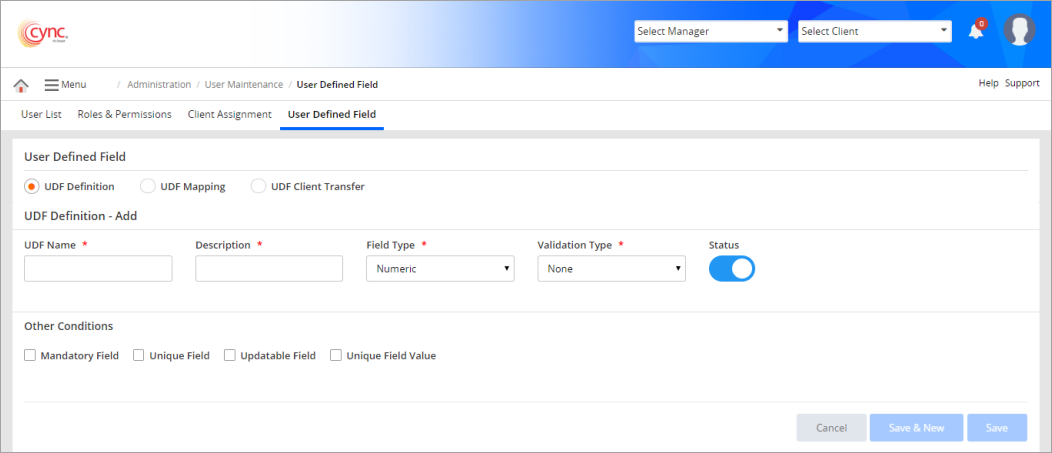Open the notifications bell icon

tap(975, 31)
